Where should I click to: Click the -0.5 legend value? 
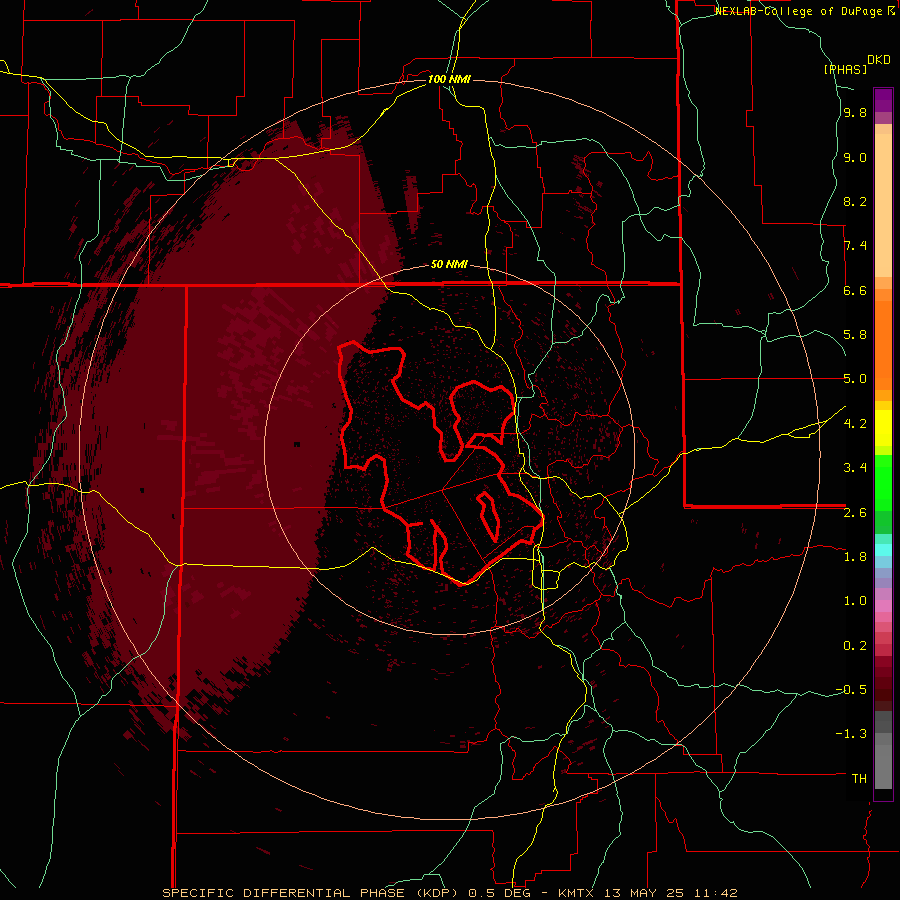[851, 690]
